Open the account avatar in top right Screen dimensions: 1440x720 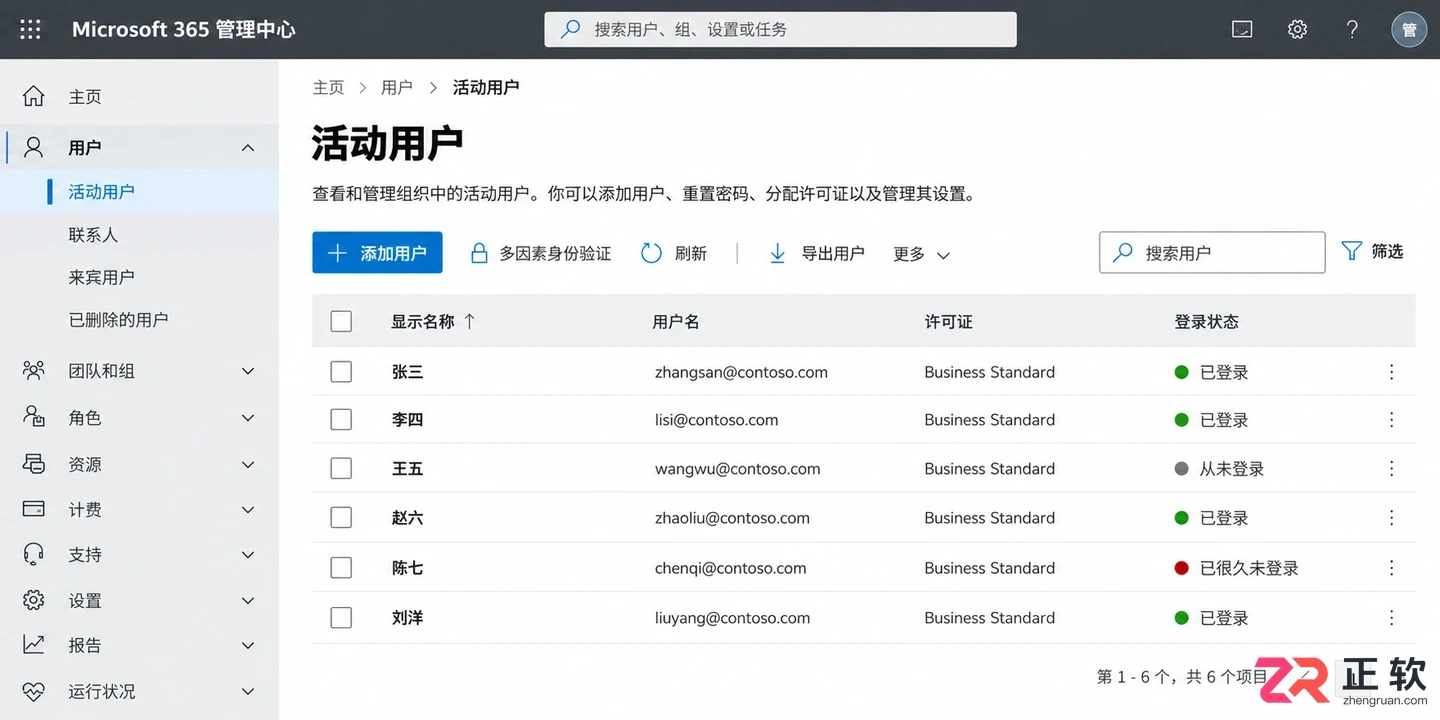(1409, 30)
